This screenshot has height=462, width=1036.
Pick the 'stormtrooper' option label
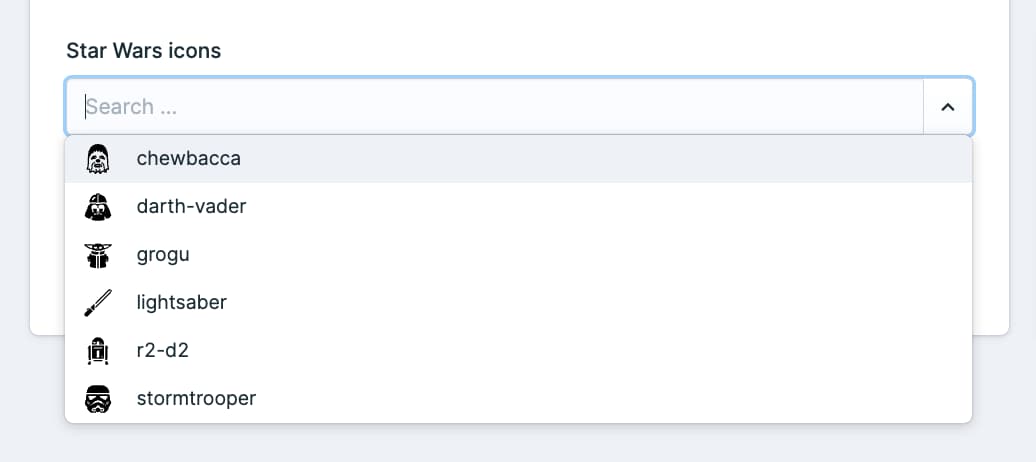[196, 399]
